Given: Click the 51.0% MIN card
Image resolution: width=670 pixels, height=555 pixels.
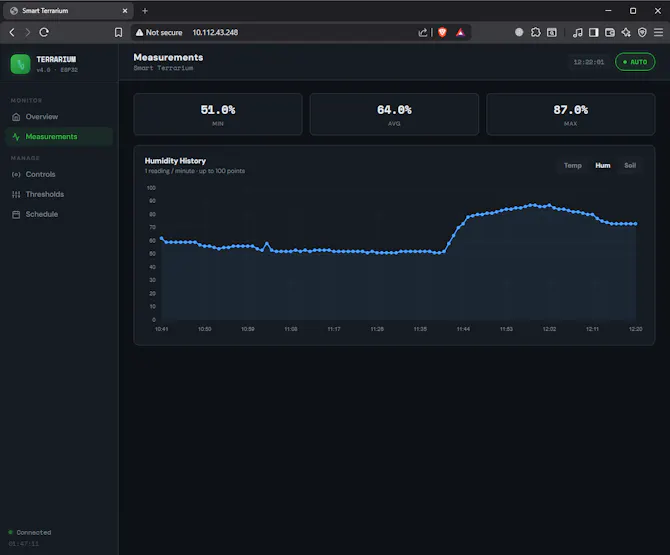Looking at the screenshot, I should (x=218, y=115).
